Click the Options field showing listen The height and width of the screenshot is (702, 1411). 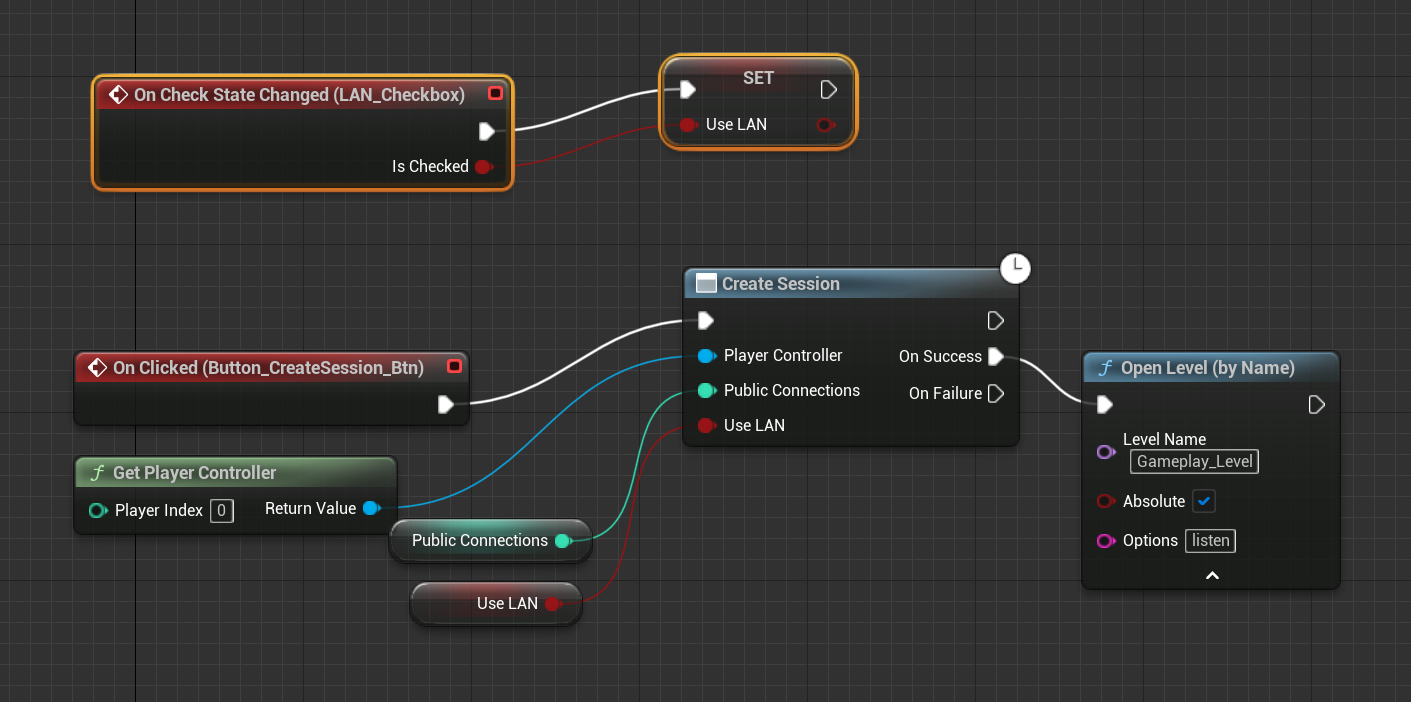[x=1211, y=541]
